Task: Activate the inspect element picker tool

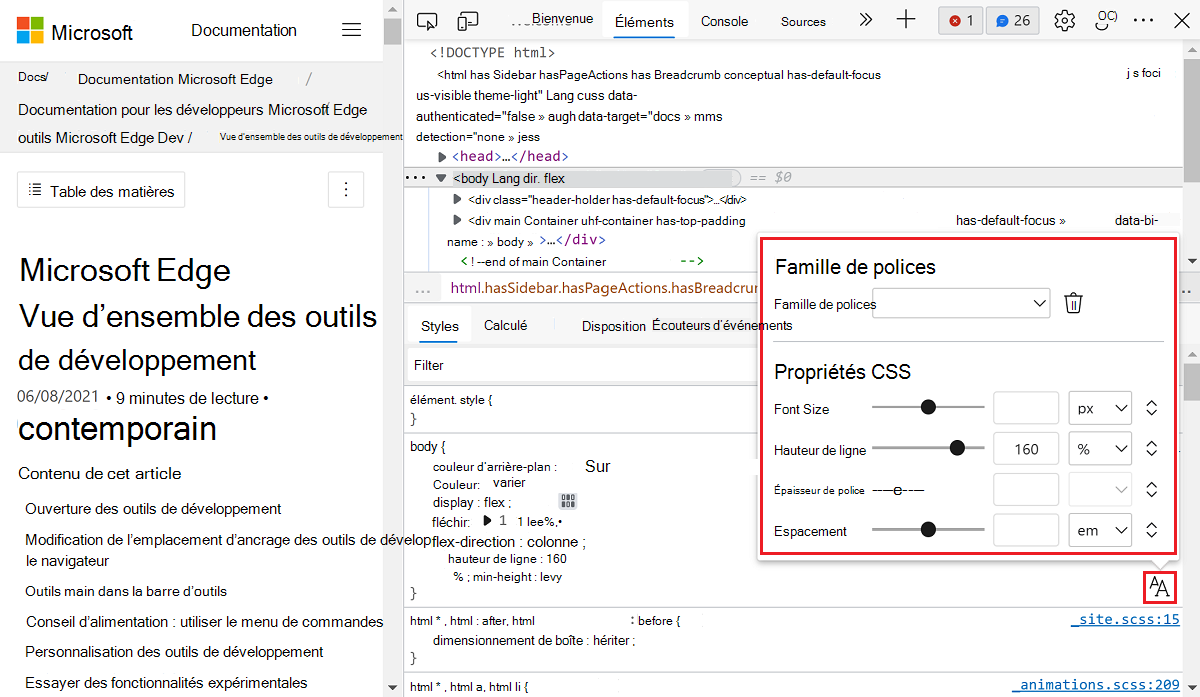Action: pyautogui.click(x=428, y=21)
